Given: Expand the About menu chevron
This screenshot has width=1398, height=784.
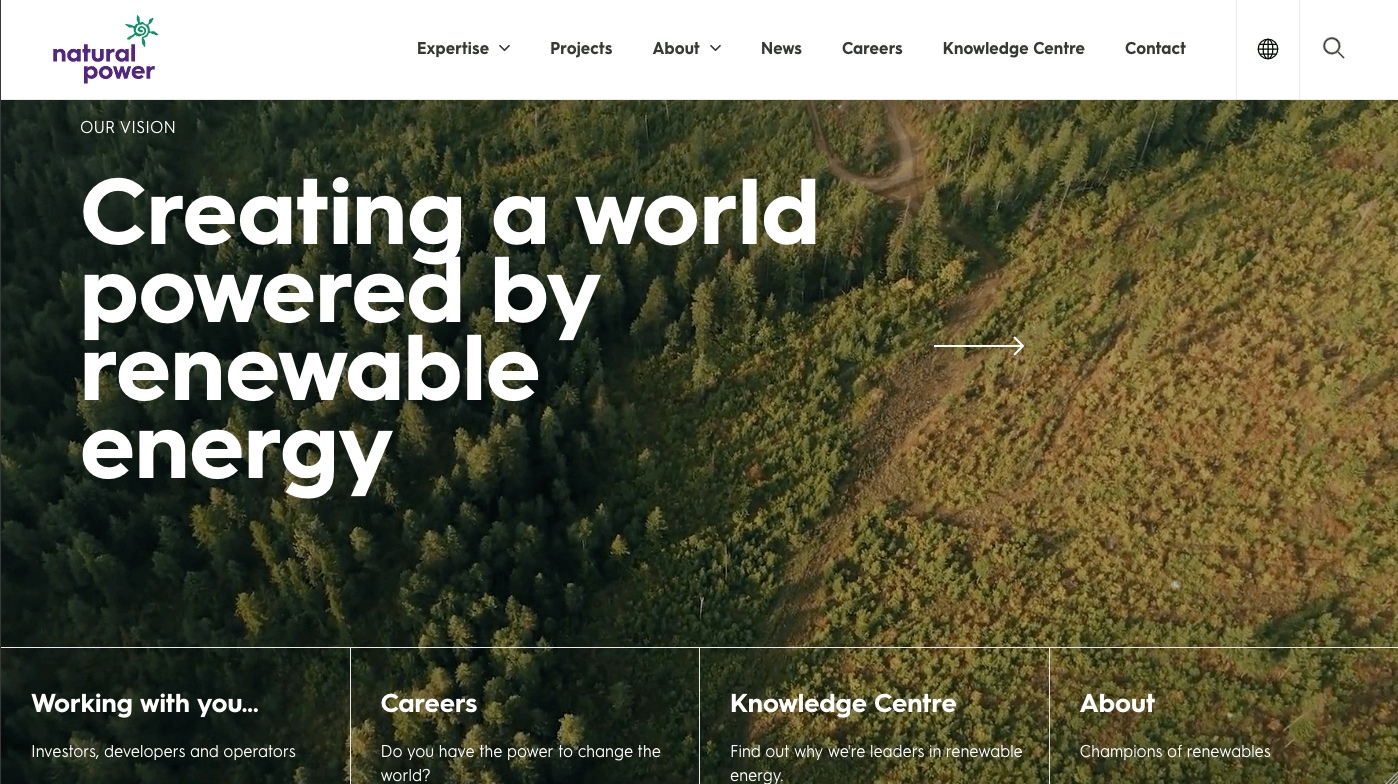Looking at the screenshot, I should point(716,48).
